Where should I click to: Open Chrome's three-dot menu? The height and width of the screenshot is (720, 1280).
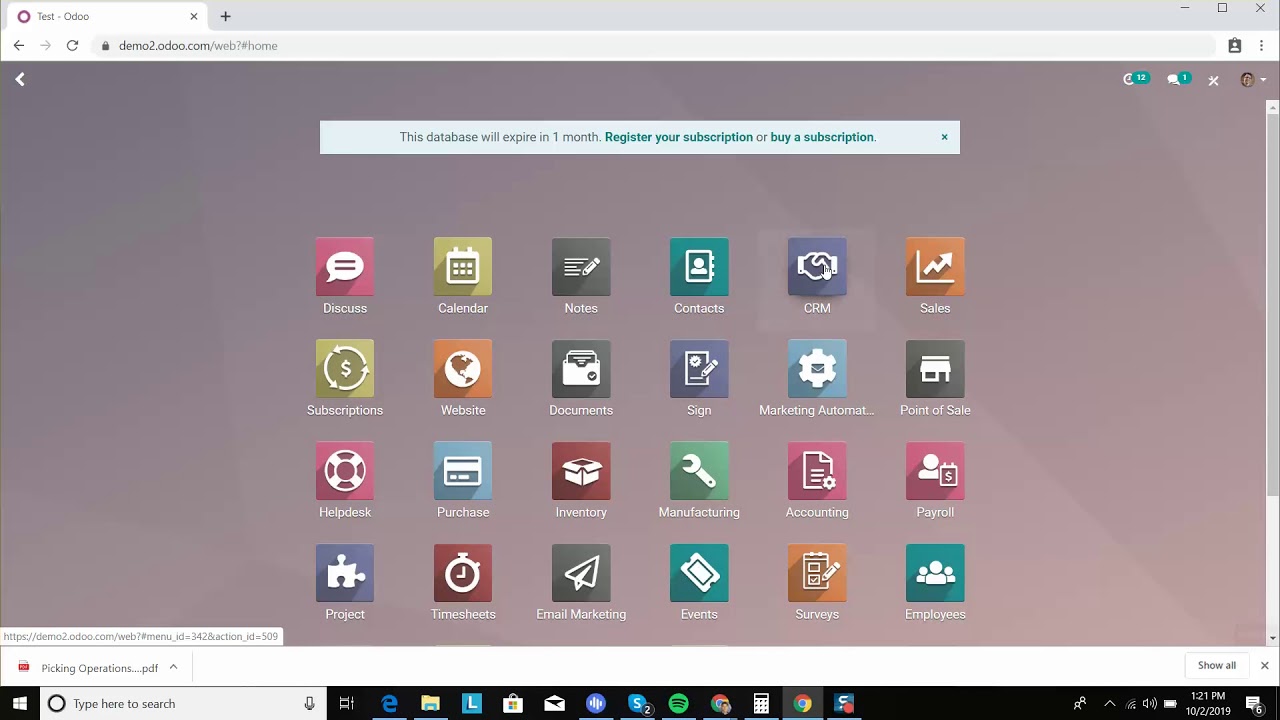pos(1261,45)
